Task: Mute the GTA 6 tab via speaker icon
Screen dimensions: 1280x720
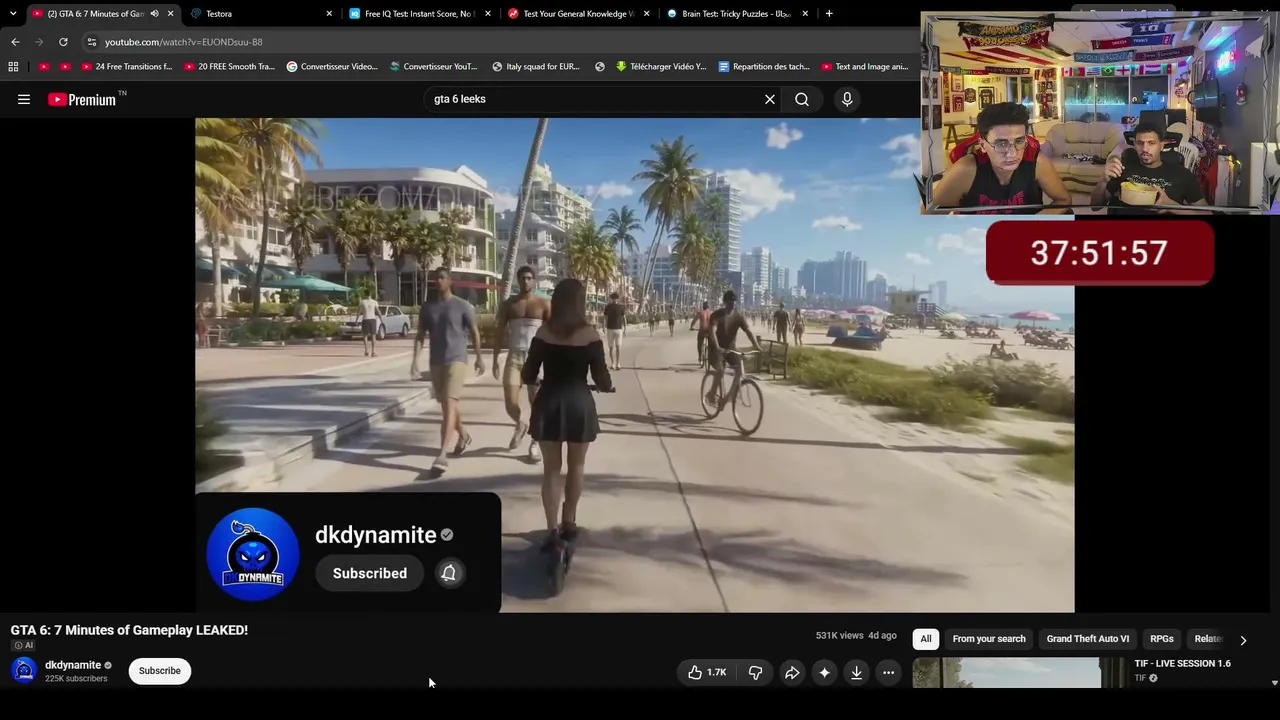Action: 154,14
